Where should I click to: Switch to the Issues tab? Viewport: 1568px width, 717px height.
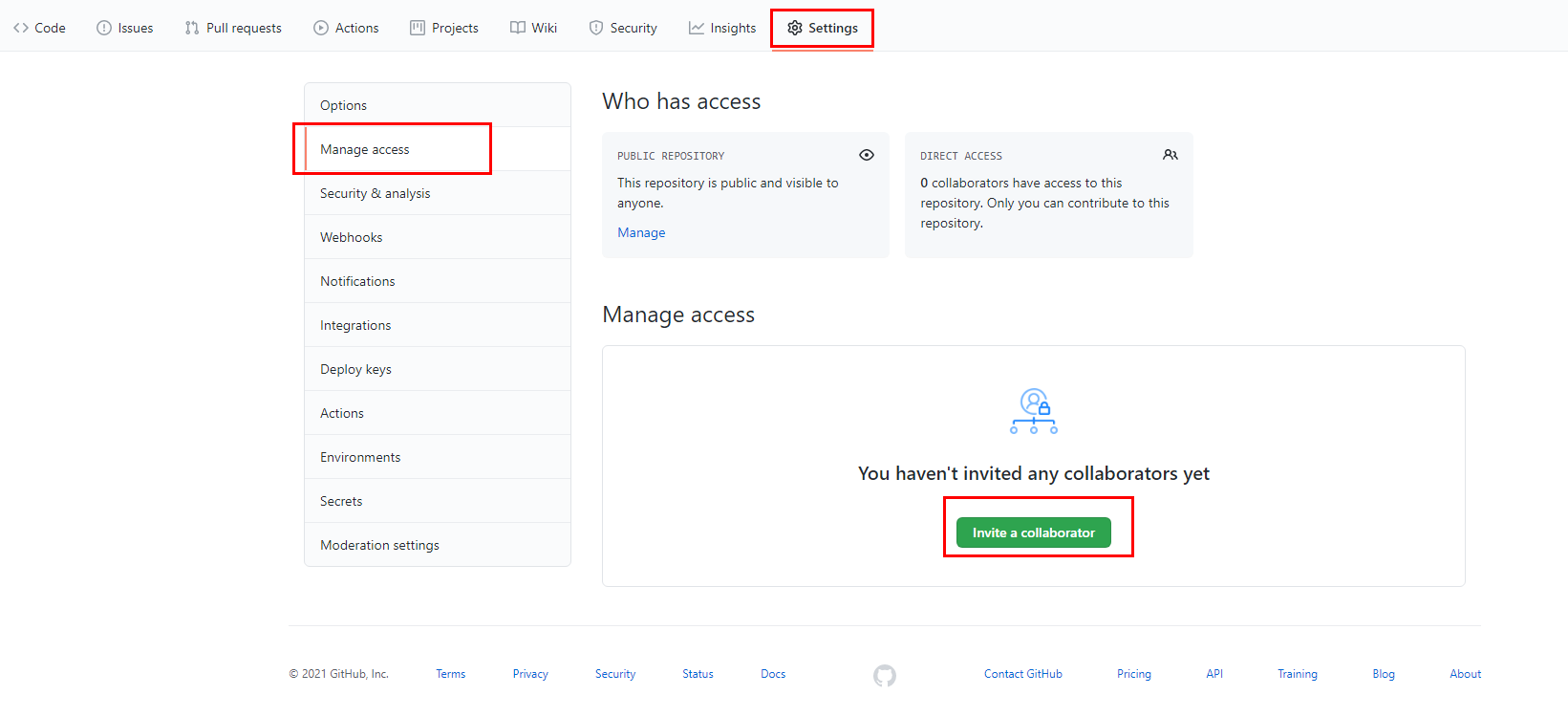click(x=125, y=28)
